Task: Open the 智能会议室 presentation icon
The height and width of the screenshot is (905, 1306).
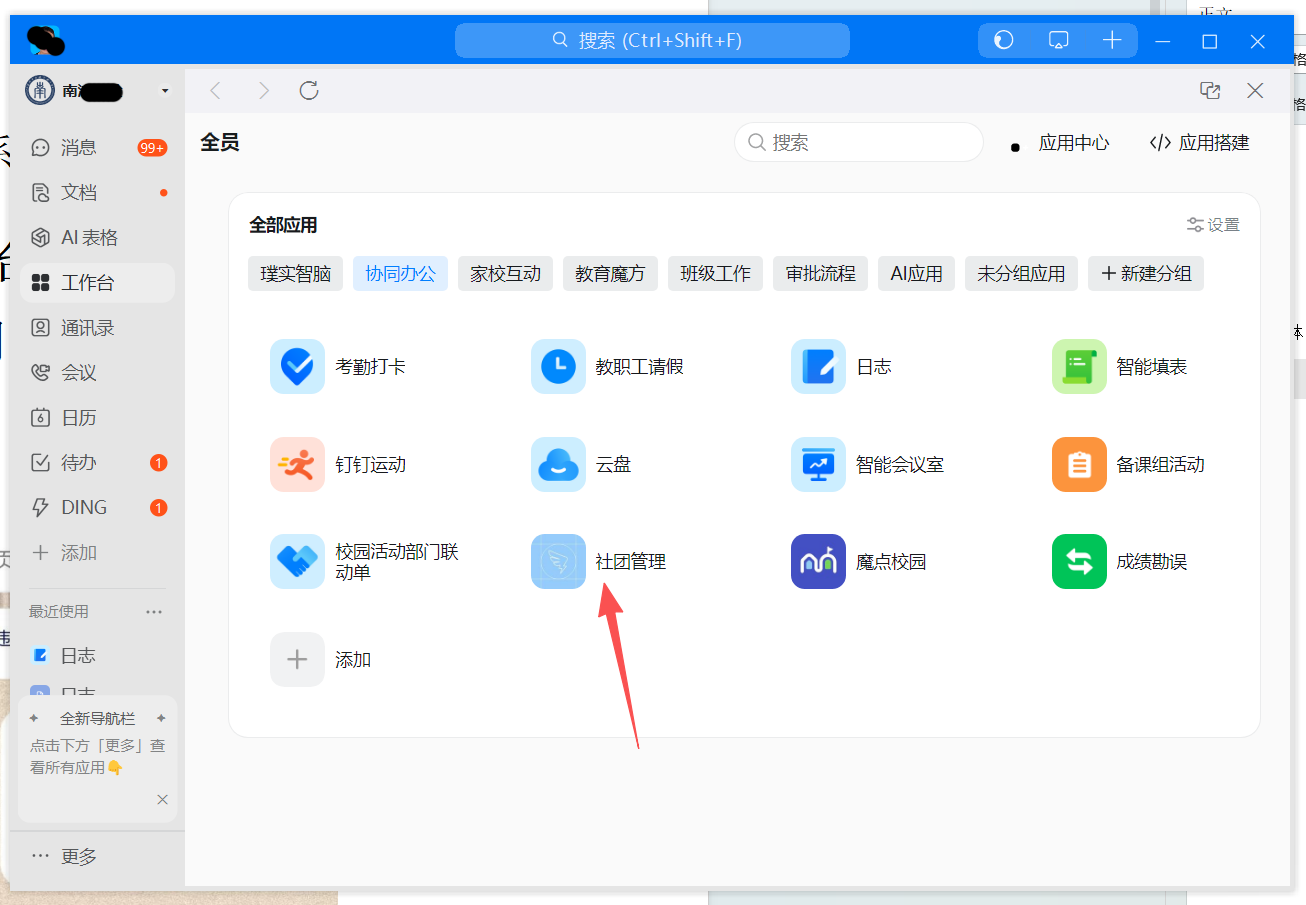Action: pyautogui.click(x=818, y=464)
